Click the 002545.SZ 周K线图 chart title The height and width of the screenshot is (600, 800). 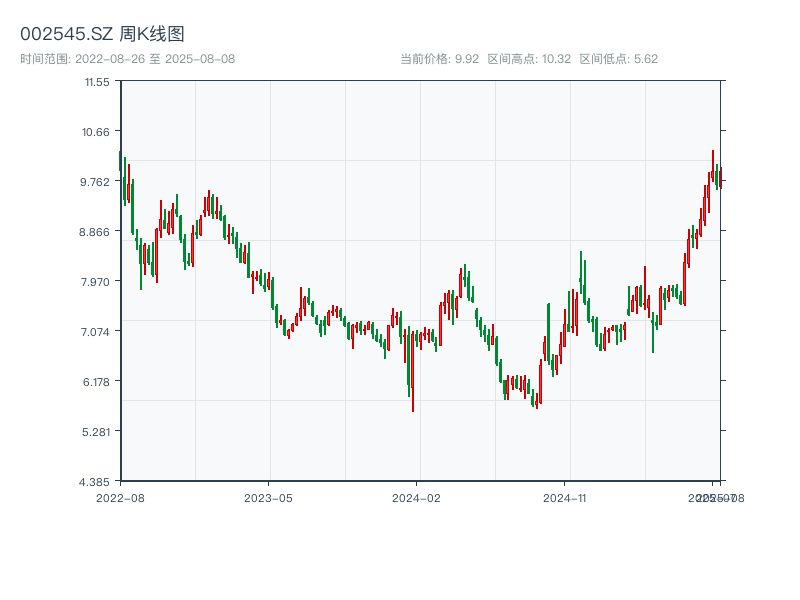(102, 34)
